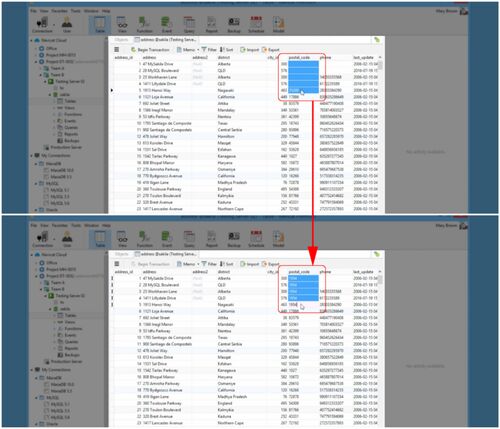Click 'Madhya Pradesh' district cell in upper table
500x429 pixels.
tap(232, 182)
